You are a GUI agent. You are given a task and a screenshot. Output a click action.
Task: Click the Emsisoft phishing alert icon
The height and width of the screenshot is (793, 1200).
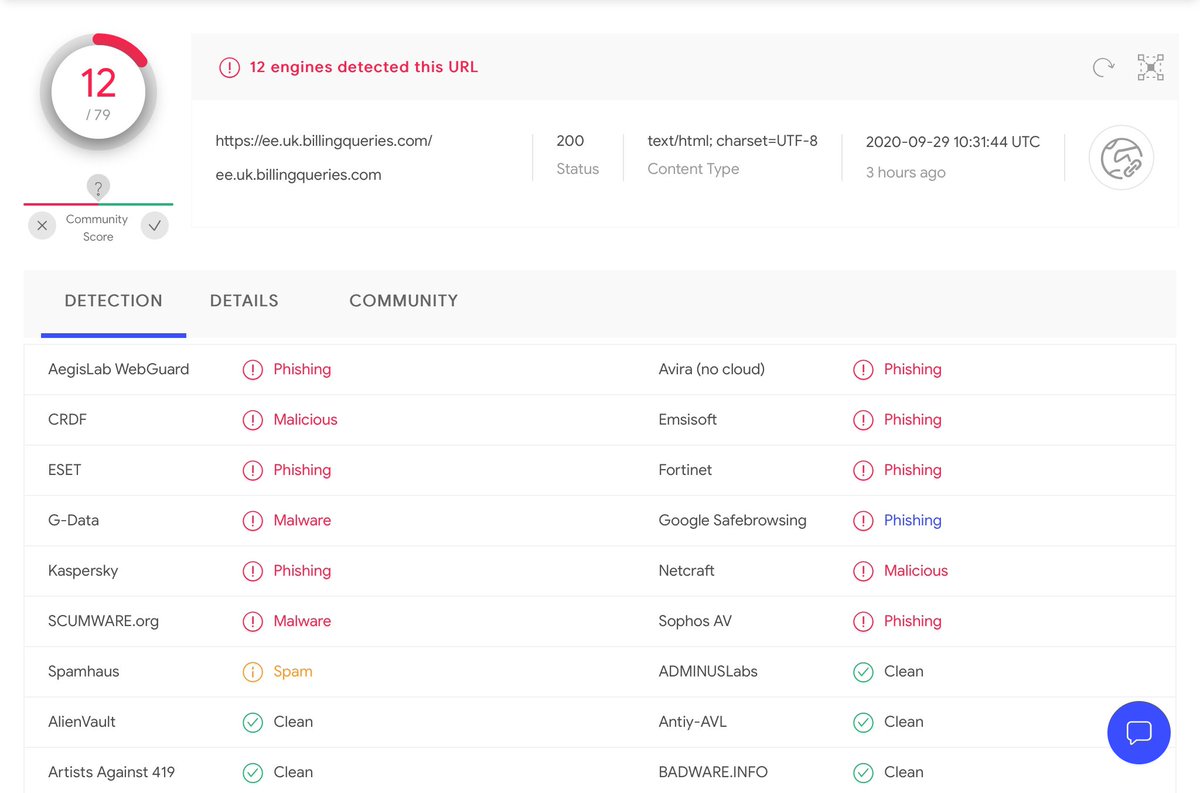863,420
